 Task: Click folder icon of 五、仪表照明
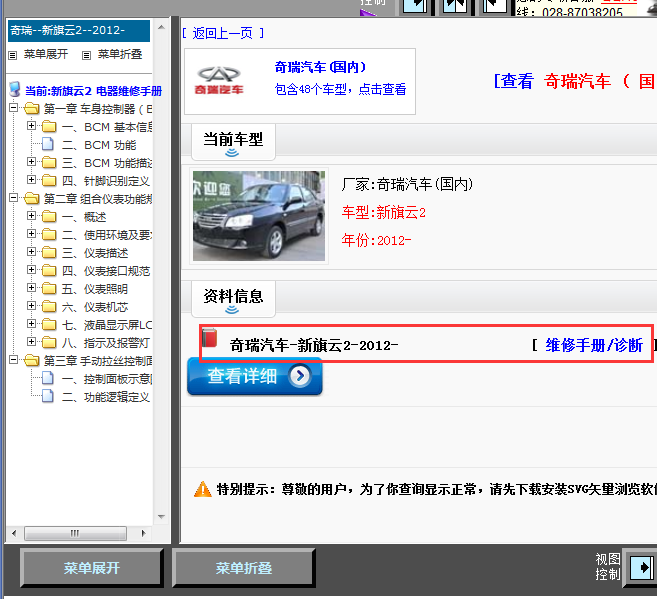pyautogui.click(x=49, y=288)
